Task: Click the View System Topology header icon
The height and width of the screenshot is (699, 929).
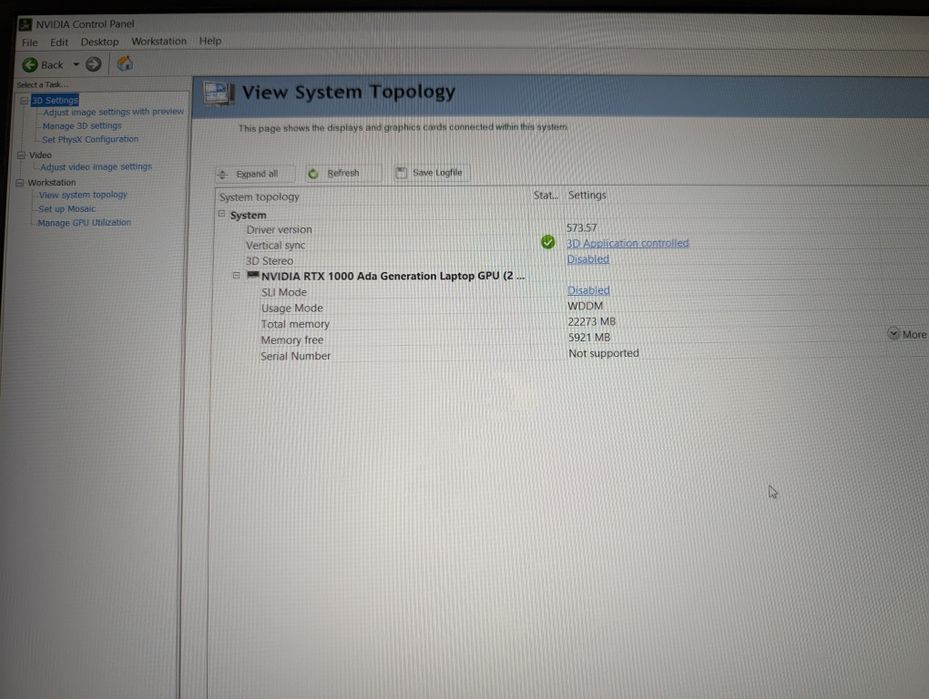Action: 219,94
